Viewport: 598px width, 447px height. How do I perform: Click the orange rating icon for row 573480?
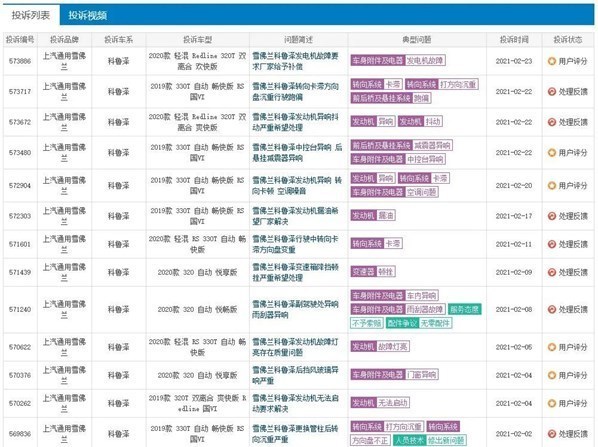[551, 153]
